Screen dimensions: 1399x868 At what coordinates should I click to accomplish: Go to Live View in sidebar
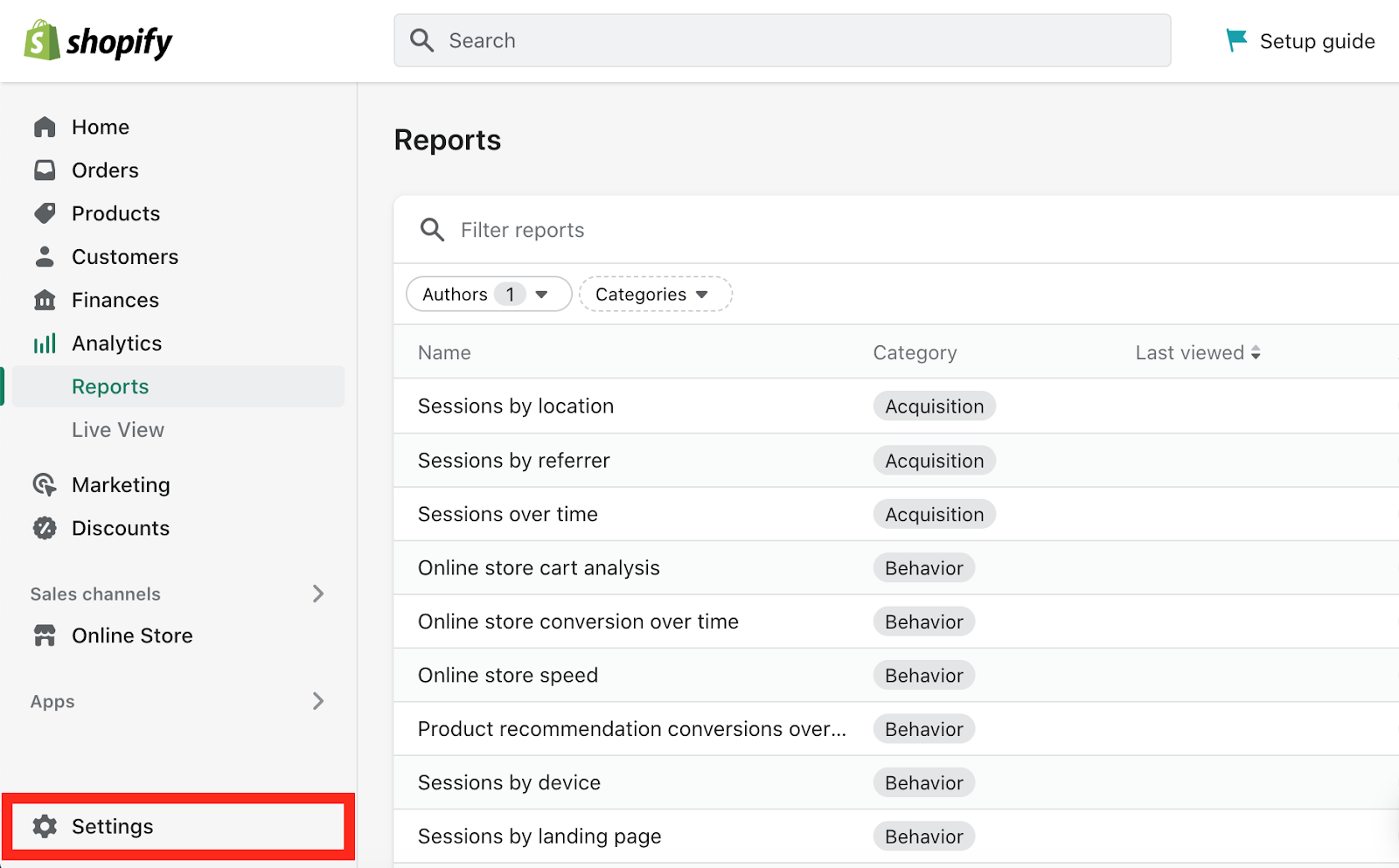(118, 430)
